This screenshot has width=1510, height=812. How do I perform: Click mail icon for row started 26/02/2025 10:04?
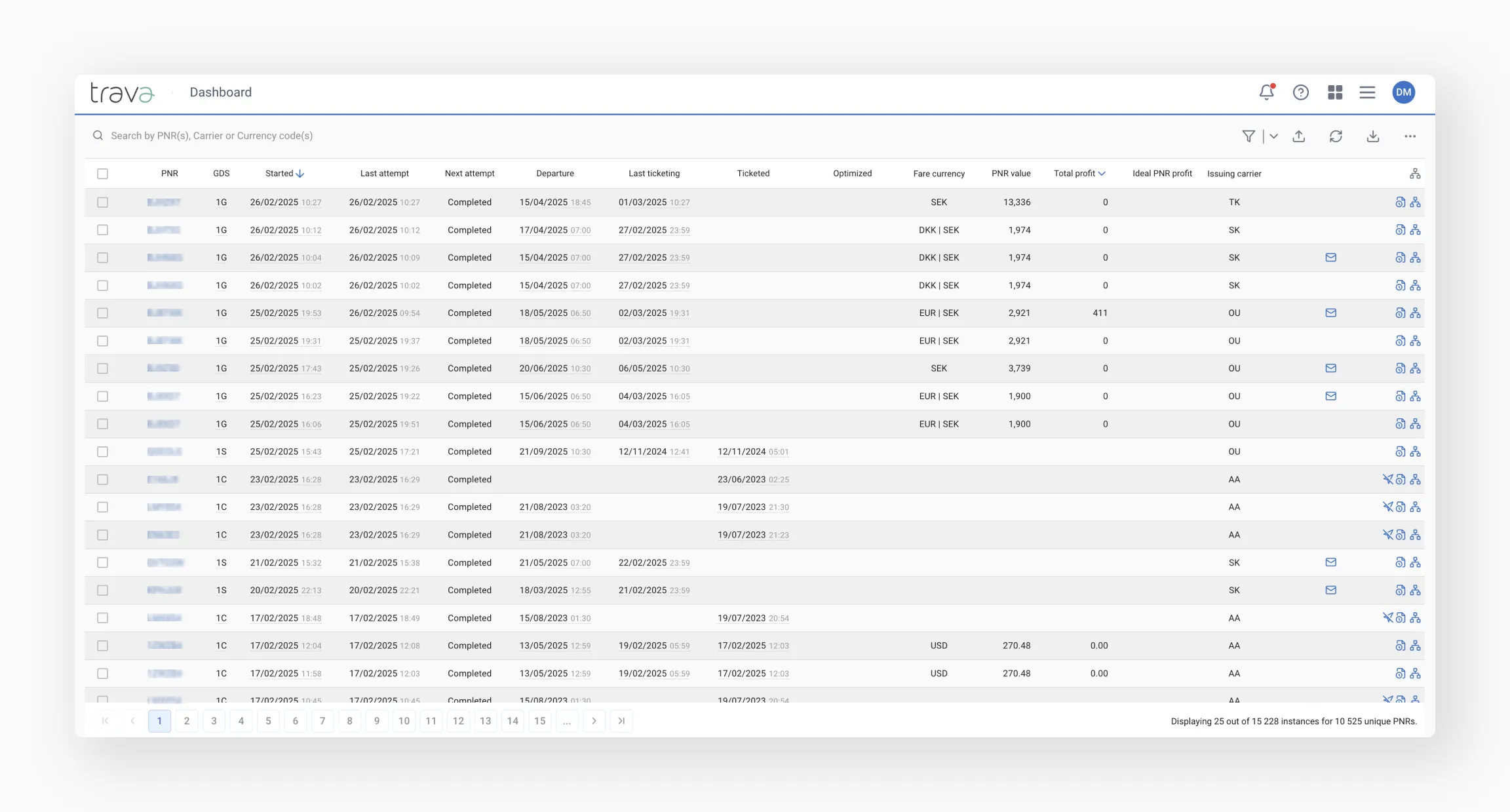point(1331,258)
